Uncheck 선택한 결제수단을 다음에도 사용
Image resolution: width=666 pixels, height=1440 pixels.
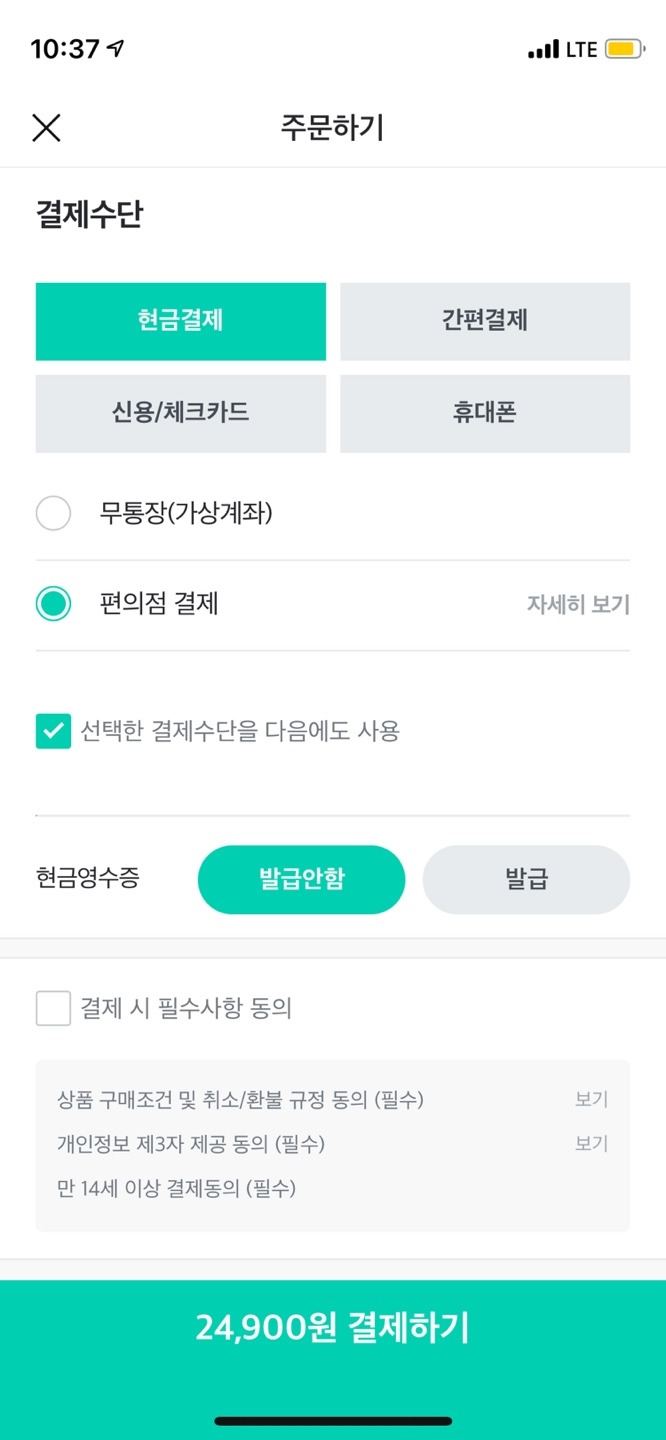point(53,732)
